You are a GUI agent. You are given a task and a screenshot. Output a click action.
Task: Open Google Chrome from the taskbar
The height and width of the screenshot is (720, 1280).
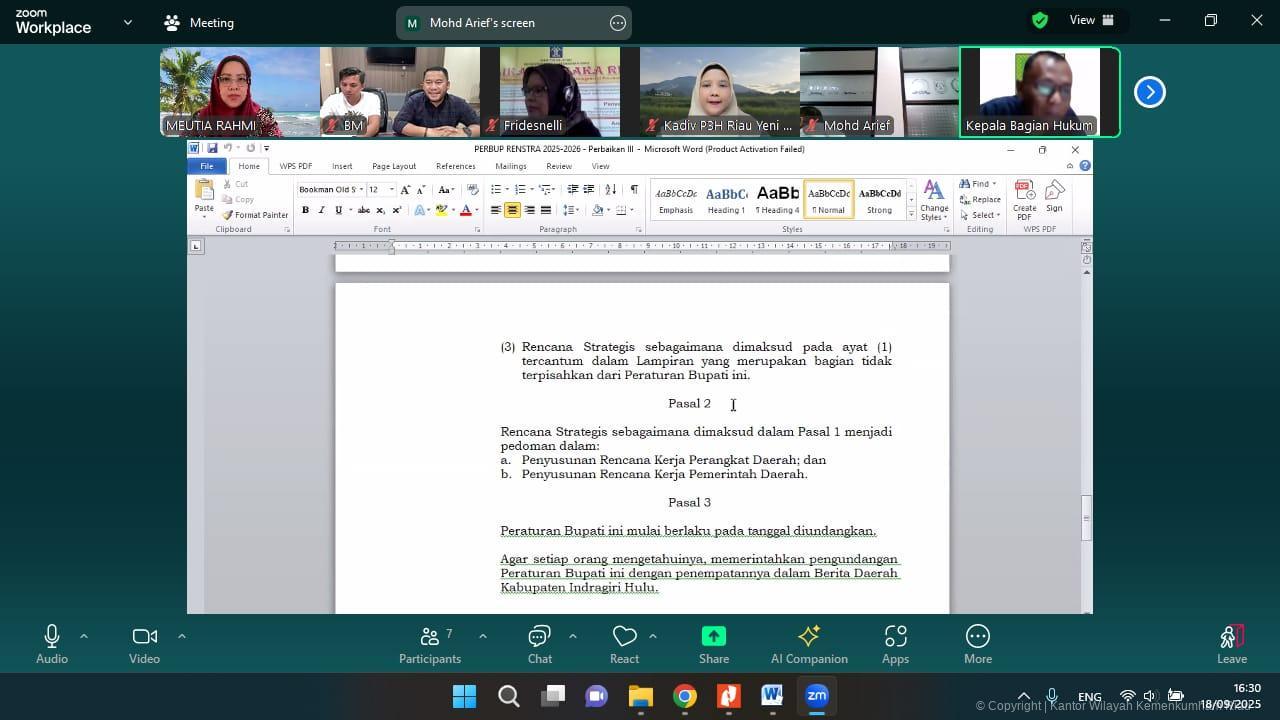[x=685, y=696]
